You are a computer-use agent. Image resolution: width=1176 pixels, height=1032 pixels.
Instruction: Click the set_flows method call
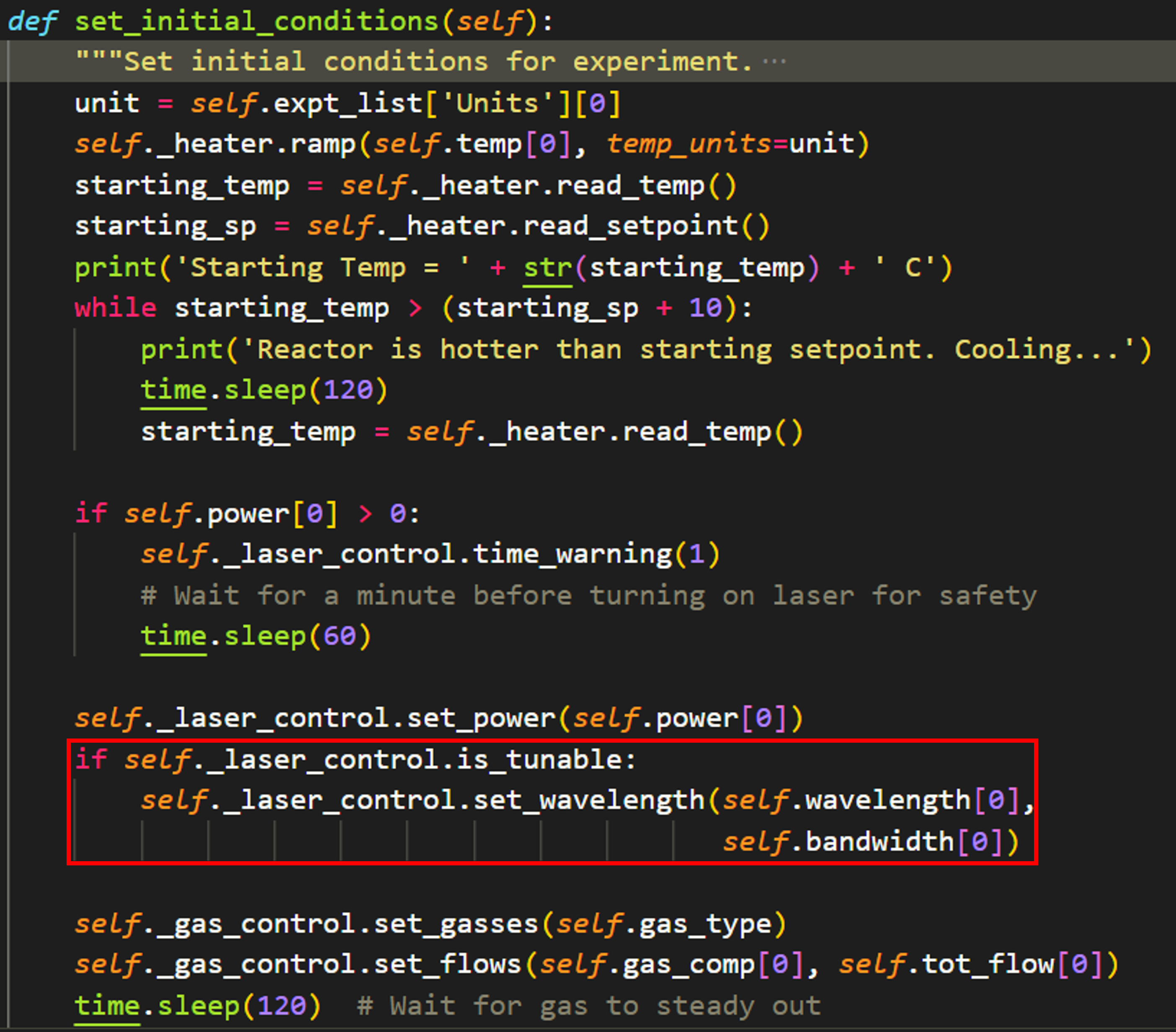pos(448,965)
